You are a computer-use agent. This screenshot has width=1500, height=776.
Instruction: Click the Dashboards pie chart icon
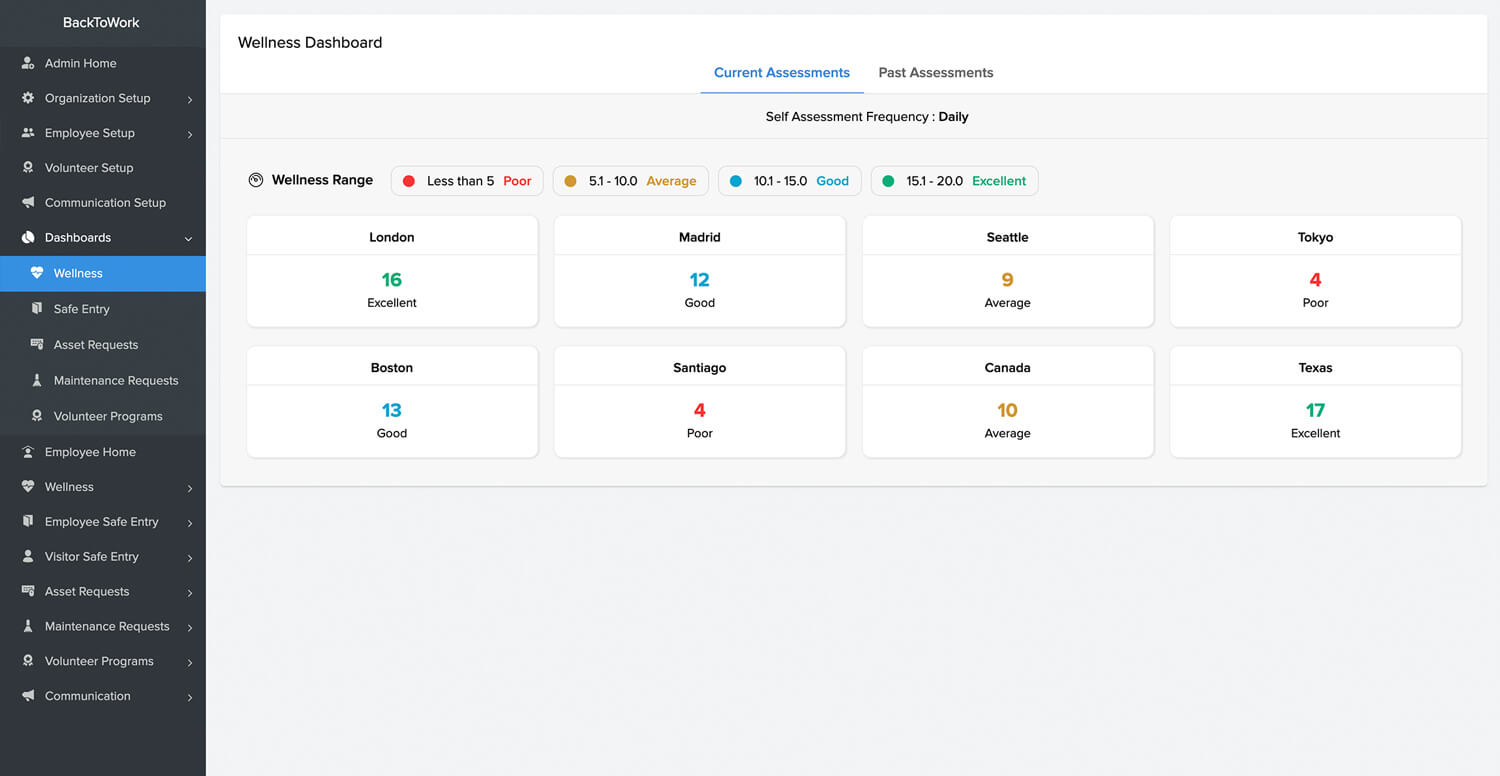[x=28, y=238]
